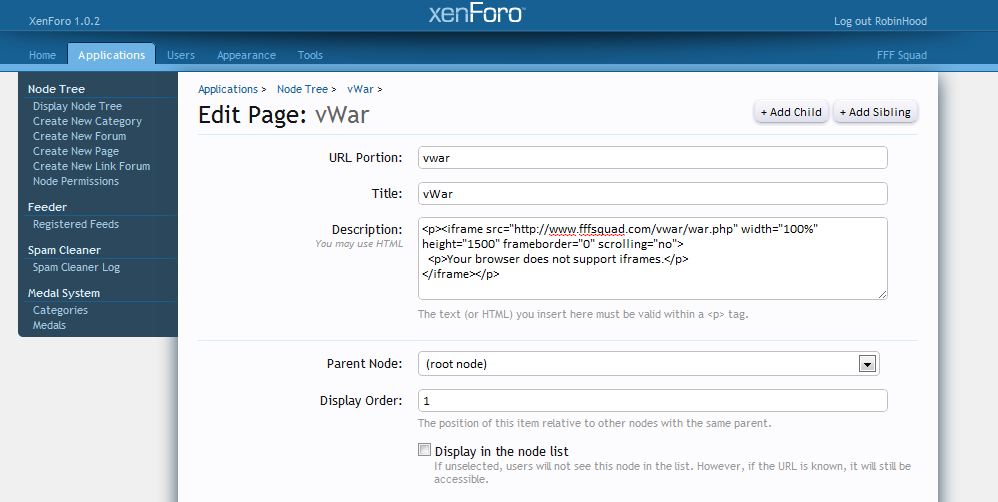
Task: Open the Spam Cleaner Log
Action: coord(76,267)
